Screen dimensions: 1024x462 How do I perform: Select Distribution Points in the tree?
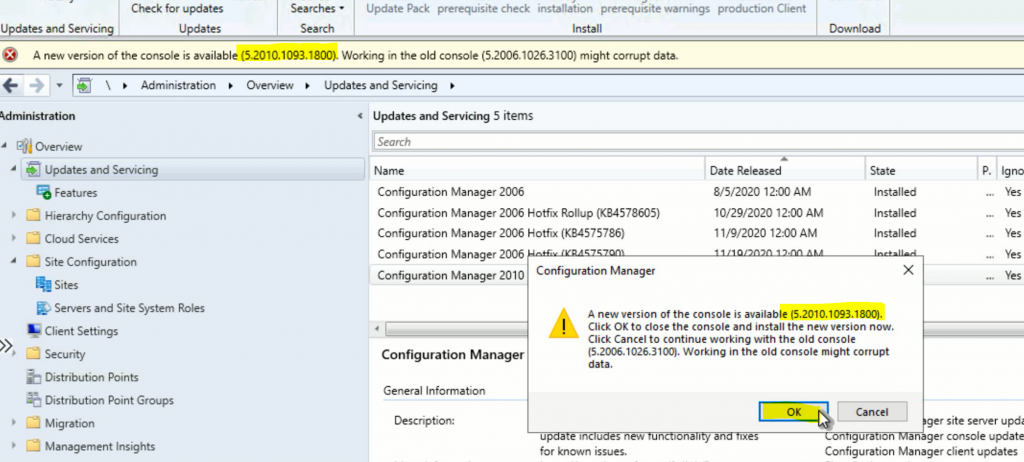point(91,377)
